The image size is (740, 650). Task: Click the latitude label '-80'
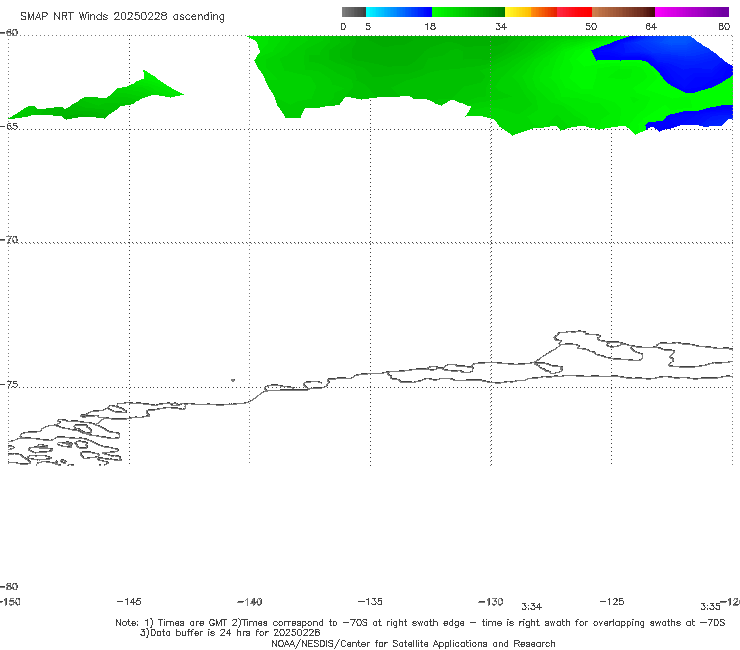[9, 586]
